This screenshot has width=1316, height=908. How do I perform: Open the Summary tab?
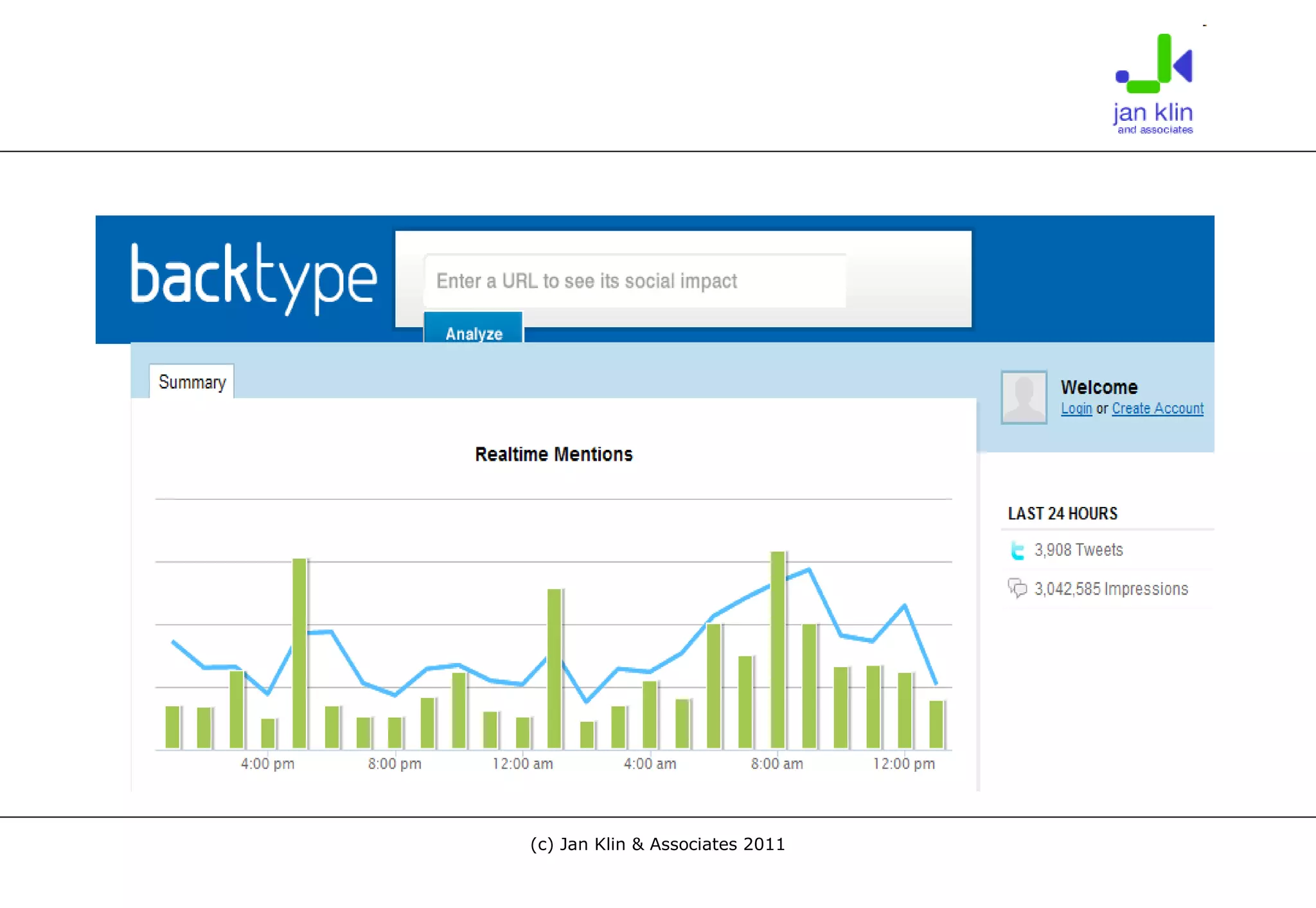pos(192,382)
